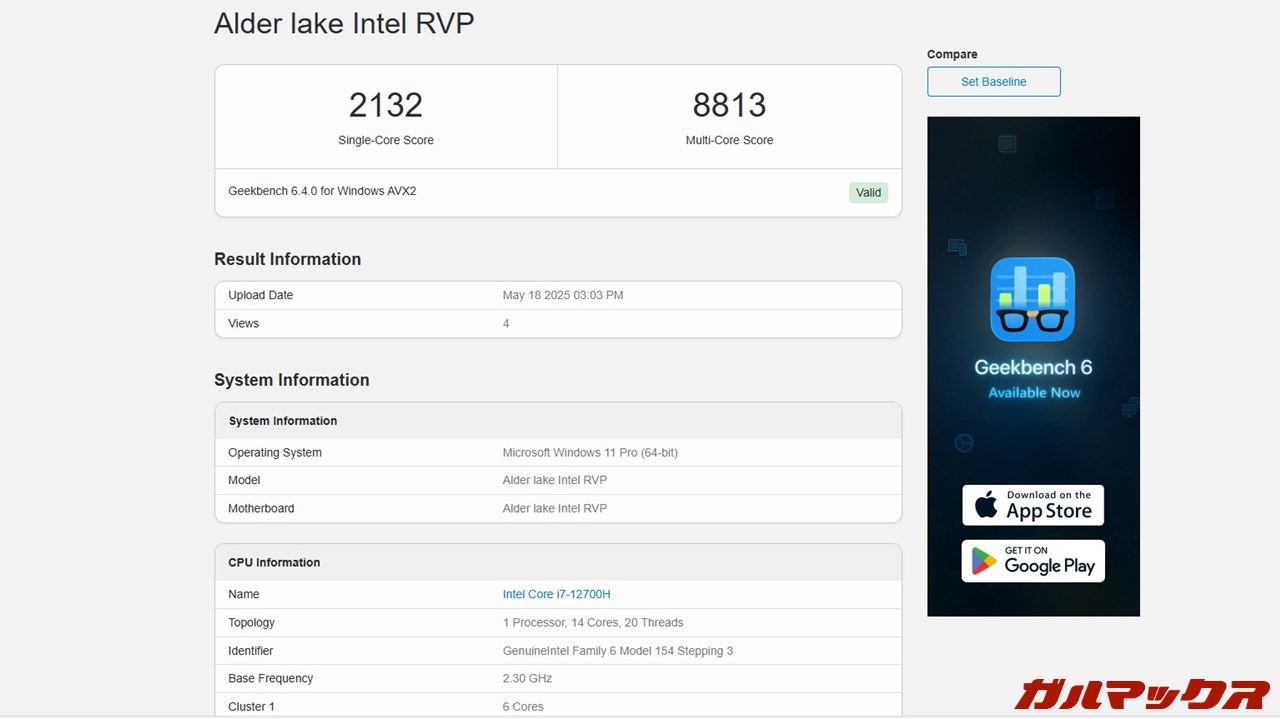Select the 'Geekbench 6 Available Now' ad text
This screenshot has width=1280, height=719.
[1033, 379]
